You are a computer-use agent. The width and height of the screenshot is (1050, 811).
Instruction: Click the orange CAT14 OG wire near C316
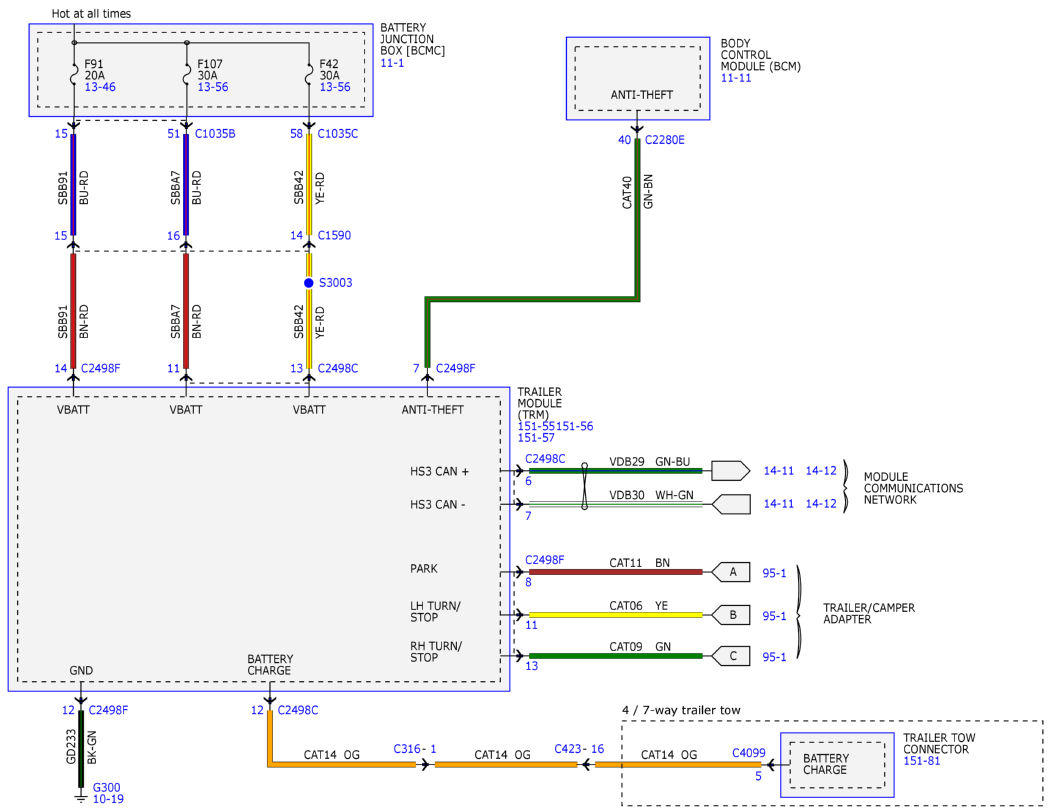[x=342, y=765]
